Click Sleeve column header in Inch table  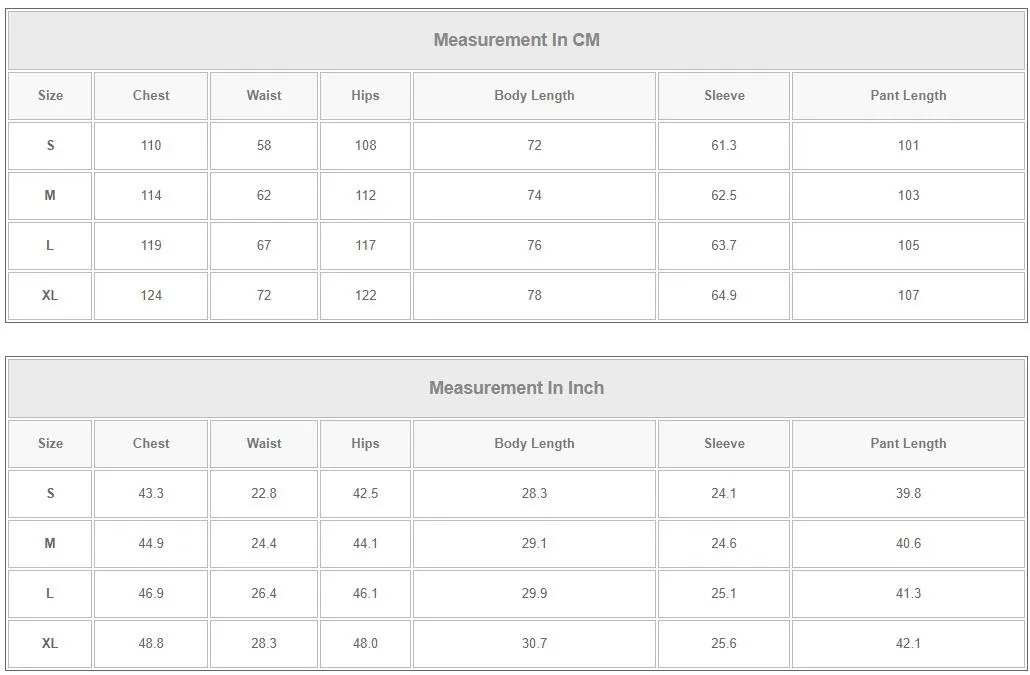724,444
